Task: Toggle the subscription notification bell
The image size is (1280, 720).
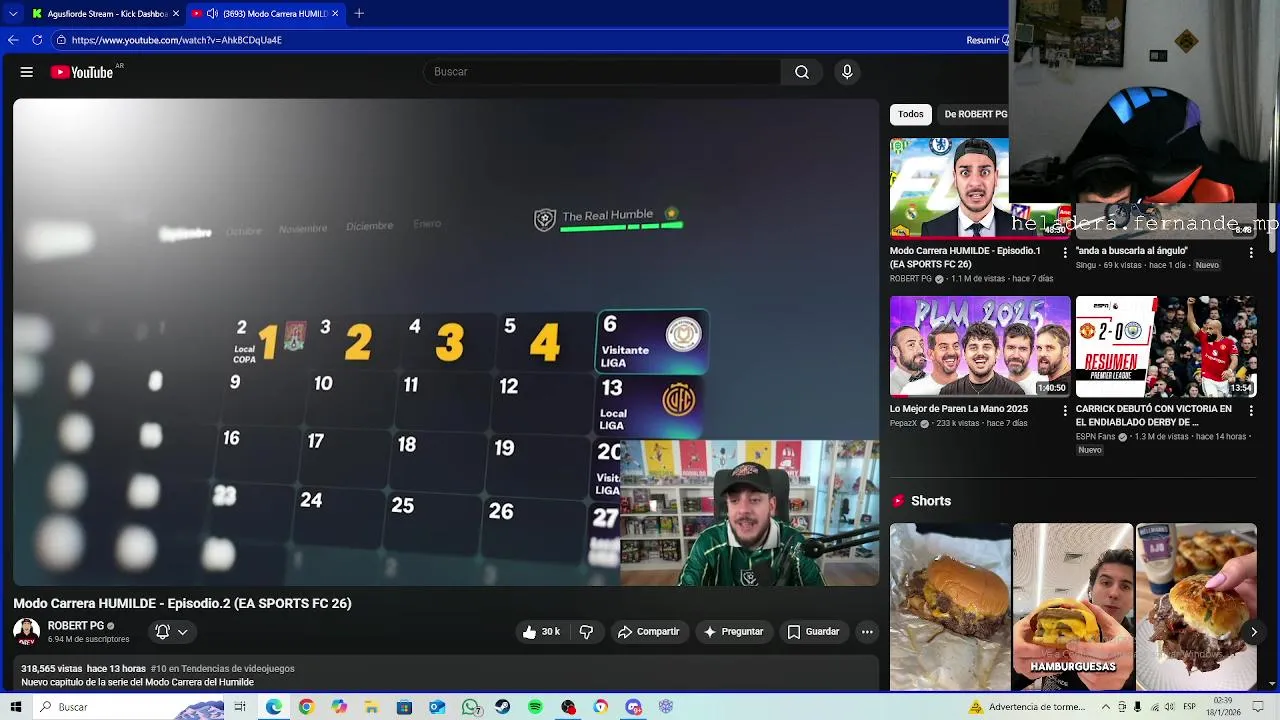Action: (163, 632)
